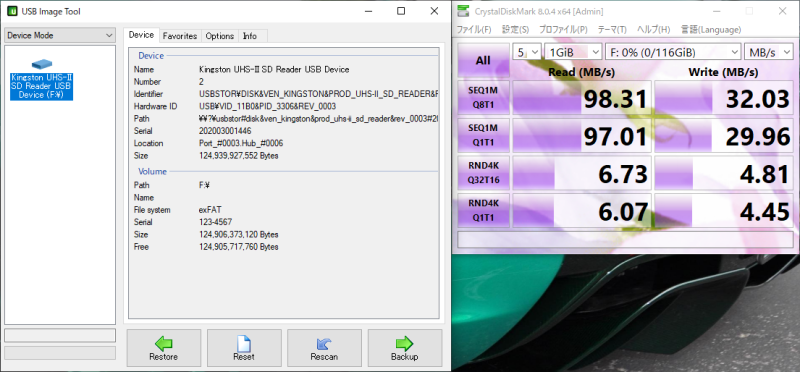The width and height of the screenshot is (800, 372).
Task: Click the 98.31 read result
Action: tap(582, 97)
